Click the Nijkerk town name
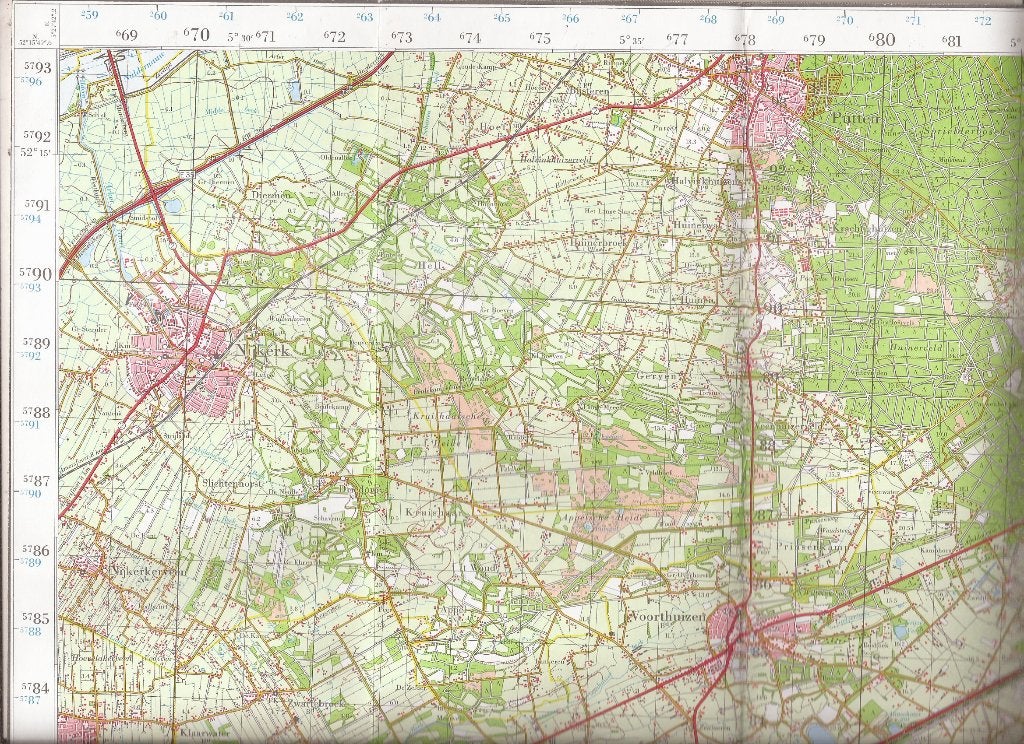 [x=261, y=350]
